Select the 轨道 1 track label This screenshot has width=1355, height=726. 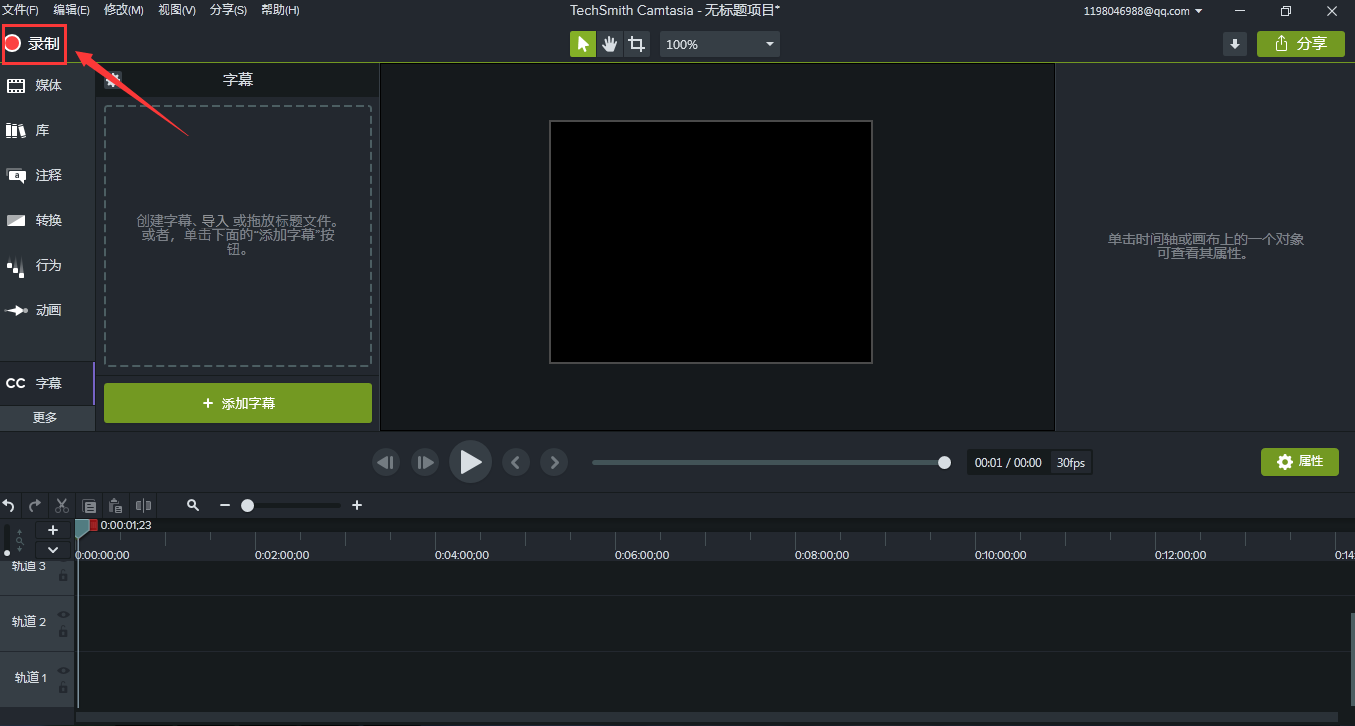tap(30, 678)
